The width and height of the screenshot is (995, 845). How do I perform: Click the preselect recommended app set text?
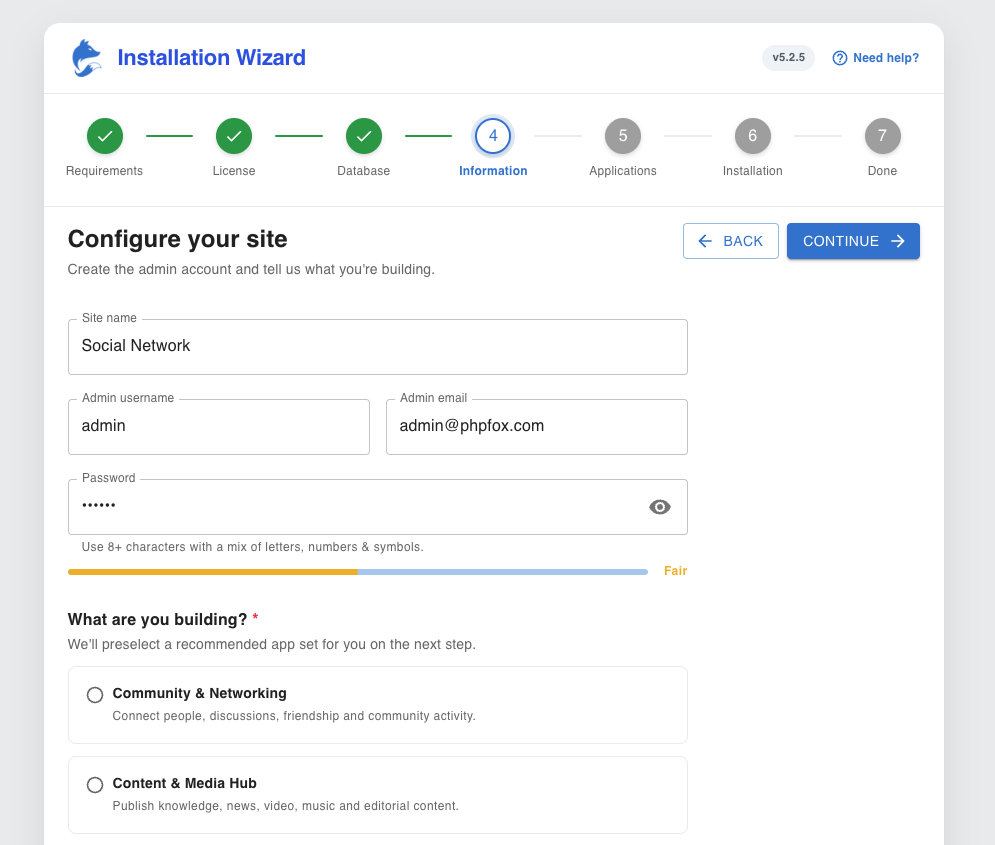pos(272,645)
